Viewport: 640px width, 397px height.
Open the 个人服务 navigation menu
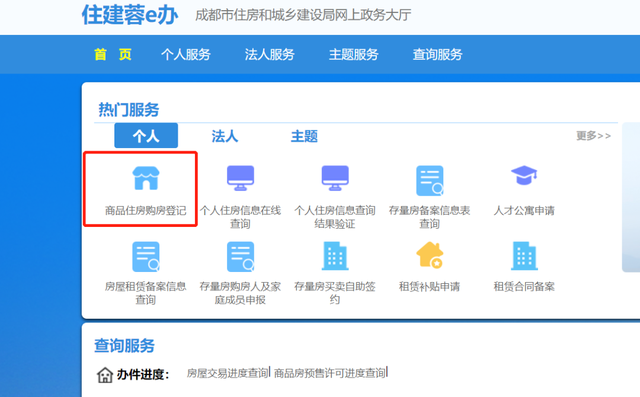coord(186,54)
